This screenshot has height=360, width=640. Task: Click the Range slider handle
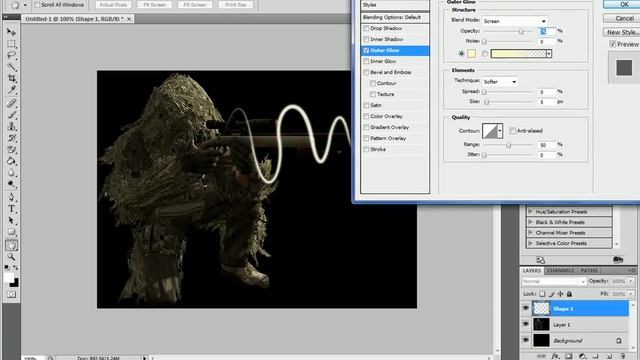pos(509,145)
